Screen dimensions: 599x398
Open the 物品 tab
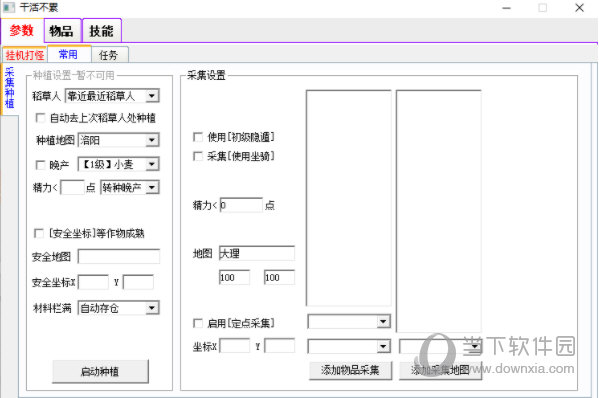click(62, 31)
